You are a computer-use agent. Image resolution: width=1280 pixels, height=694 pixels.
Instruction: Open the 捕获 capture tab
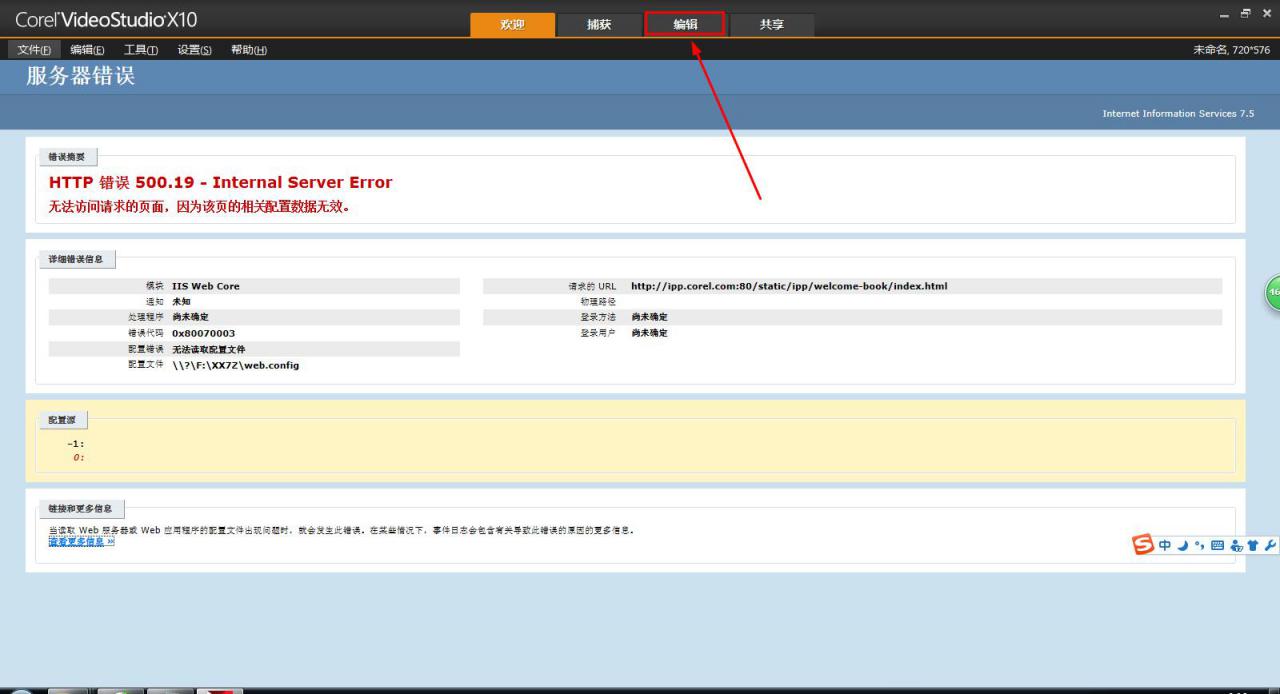[599, 25]
